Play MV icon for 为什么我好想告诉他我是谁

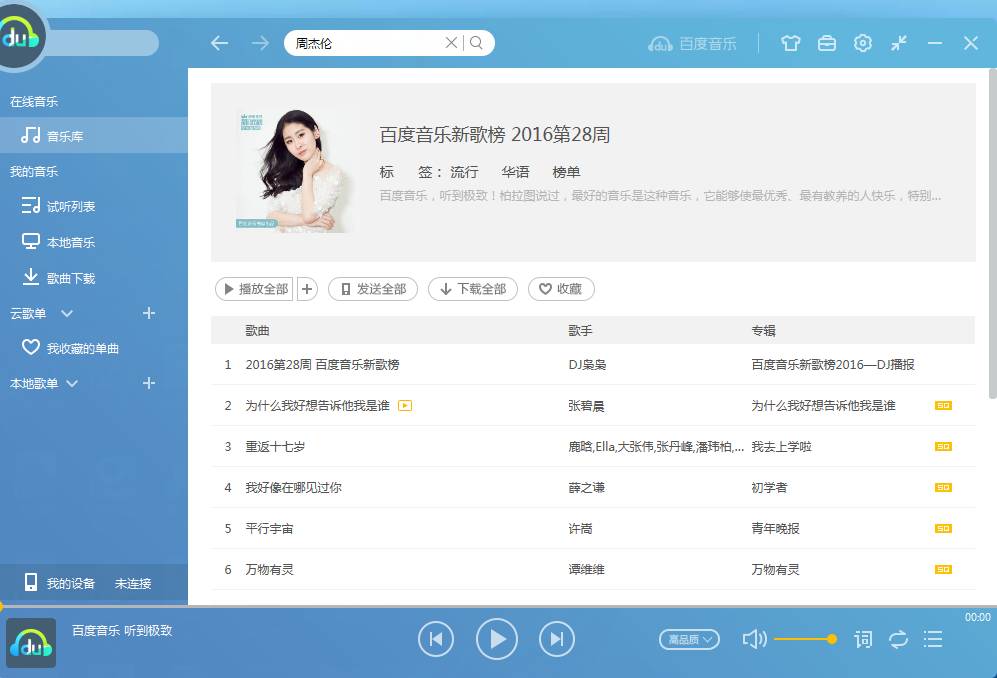pos(405,405)
